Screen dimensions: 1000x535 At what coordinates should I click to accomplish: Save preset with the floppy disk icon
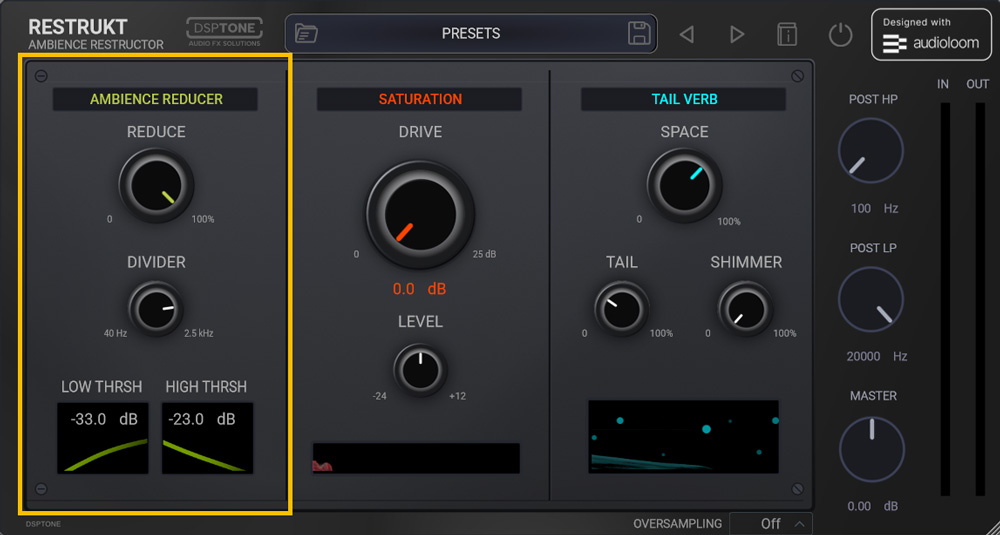pyautogui.click(x=639, y=33)
